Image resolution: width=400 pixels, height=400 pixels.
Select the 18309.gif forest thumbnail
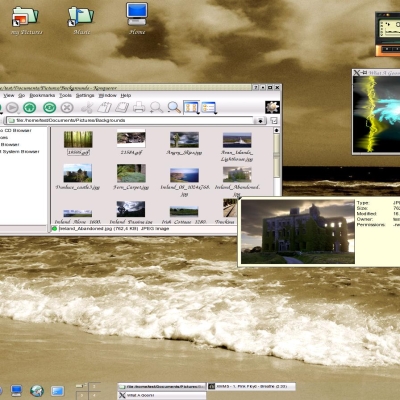pos(78,139)
